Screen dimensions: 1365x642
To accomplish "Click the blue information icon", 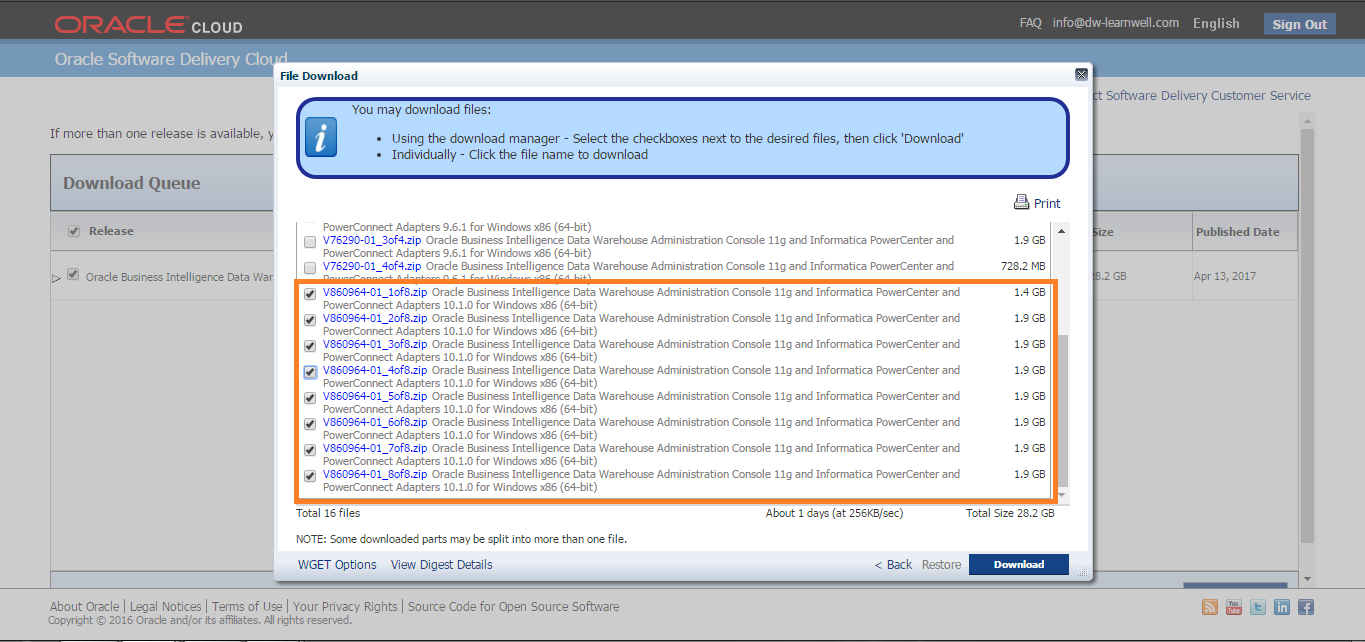I will 320,138.
